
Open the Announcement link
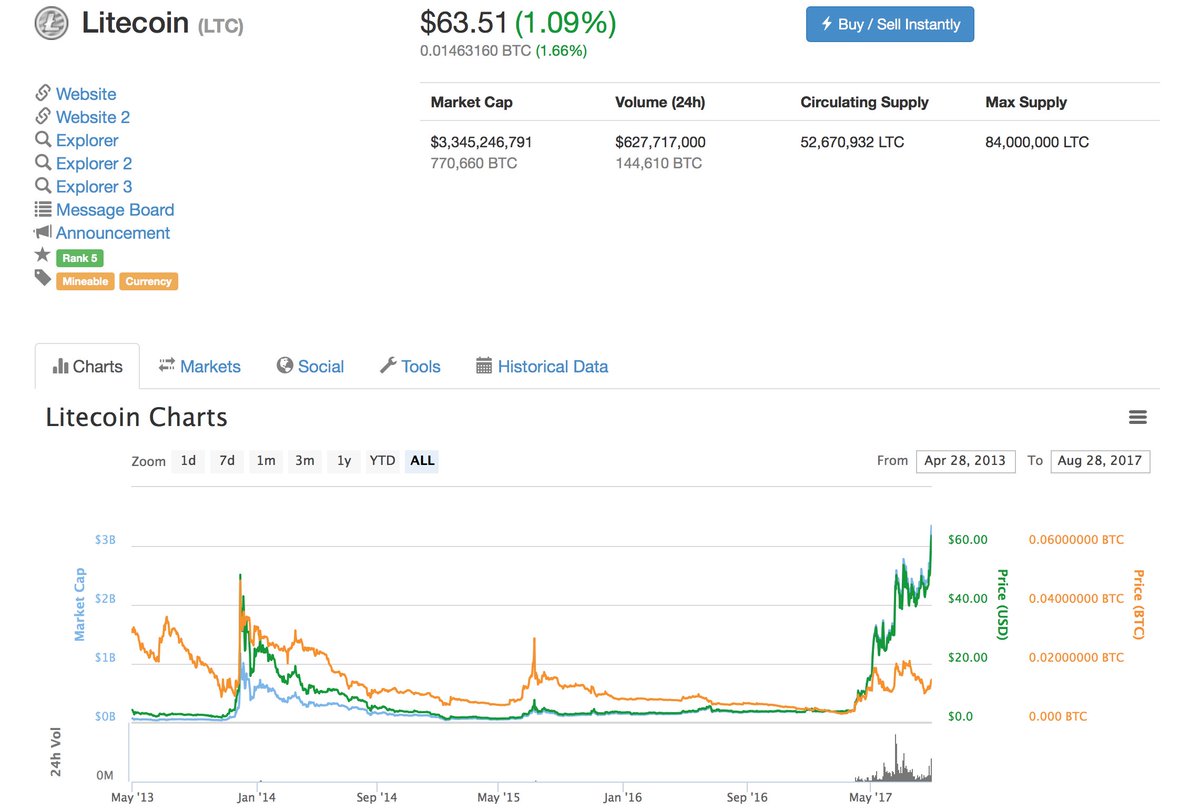pos(113,233)
